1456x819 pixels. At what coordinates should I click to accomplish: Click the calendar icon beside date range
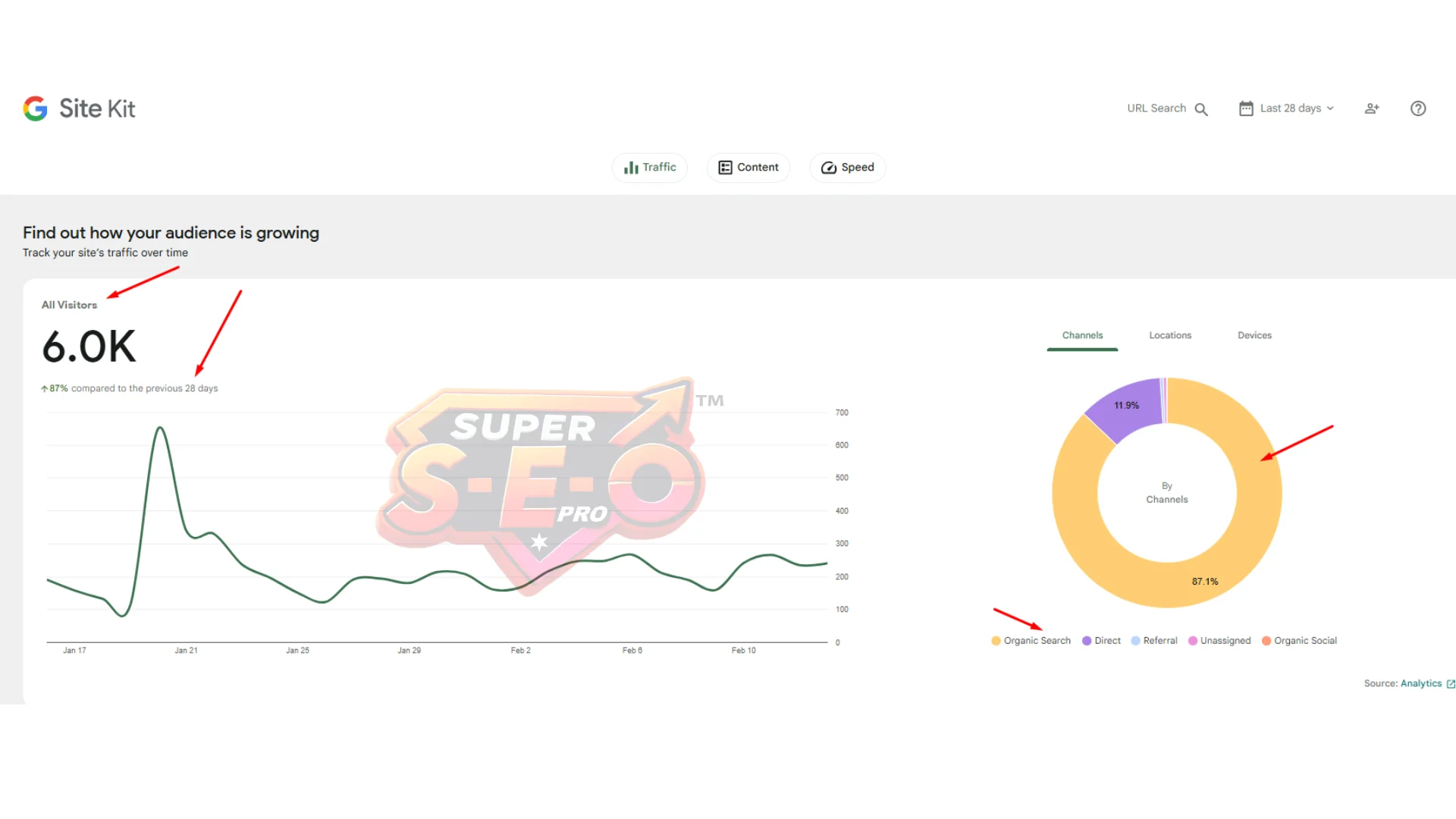coord(1246,108)
